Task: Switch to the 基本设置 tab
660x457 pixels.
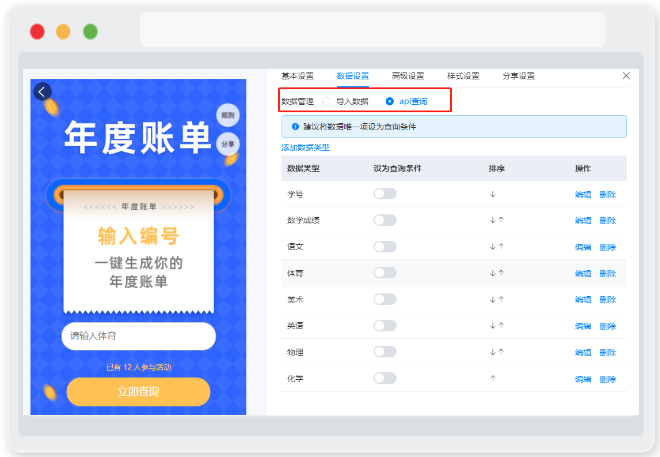Action: point(297,76)
